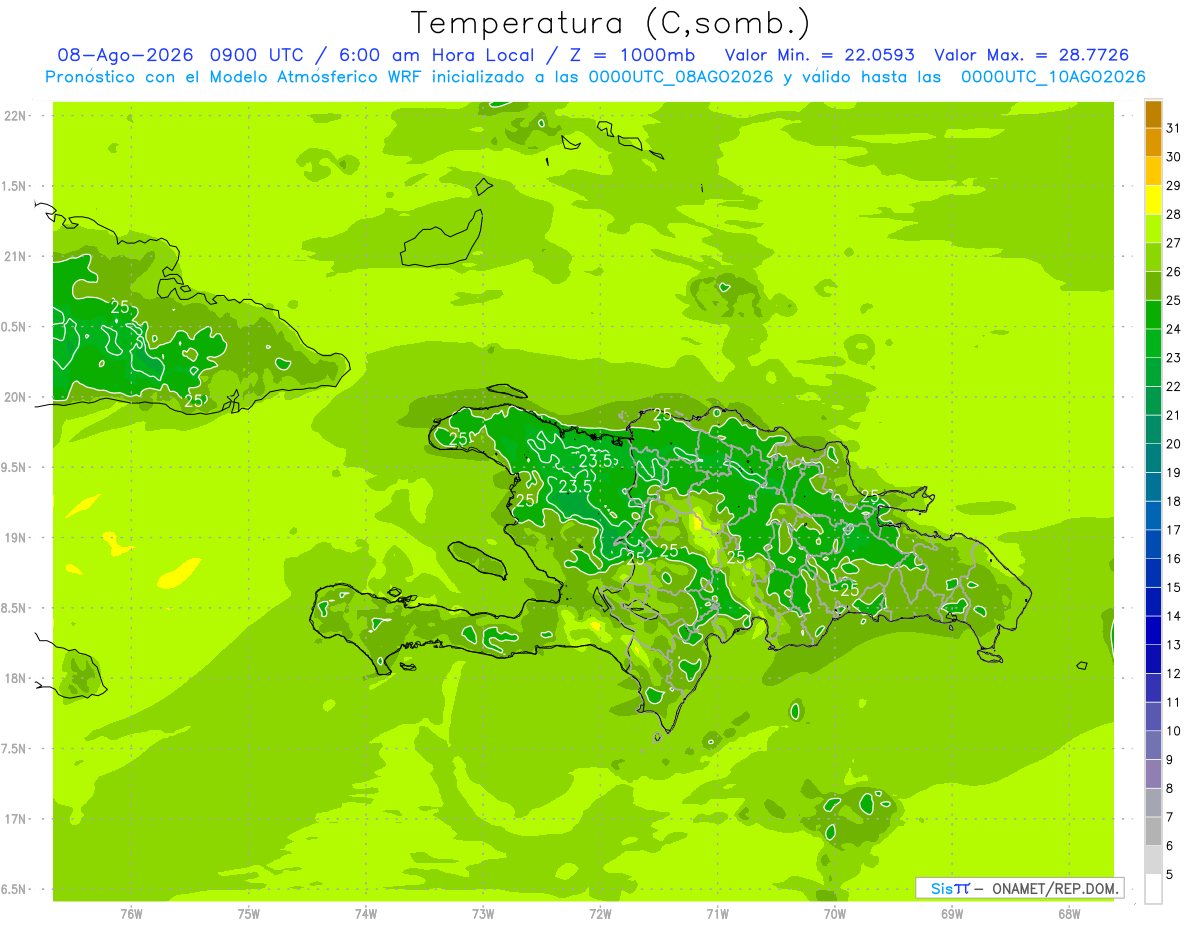The height and width of the screenshot is (927, 1200).
Task: Click the 'Temperatura (C,somb.)' map title
Action: 610,22
